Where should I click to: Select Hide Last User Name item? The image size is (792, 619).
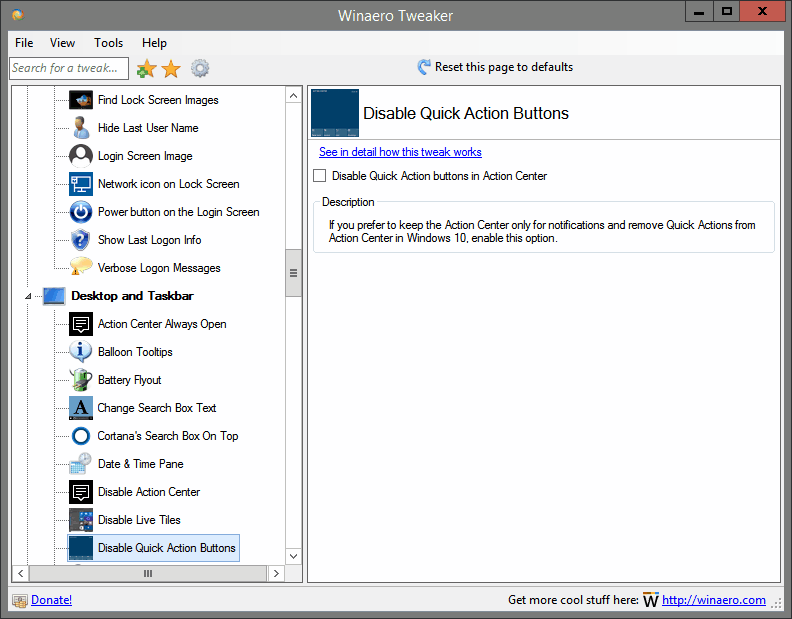pyautogui.click(x=148, y=128)
